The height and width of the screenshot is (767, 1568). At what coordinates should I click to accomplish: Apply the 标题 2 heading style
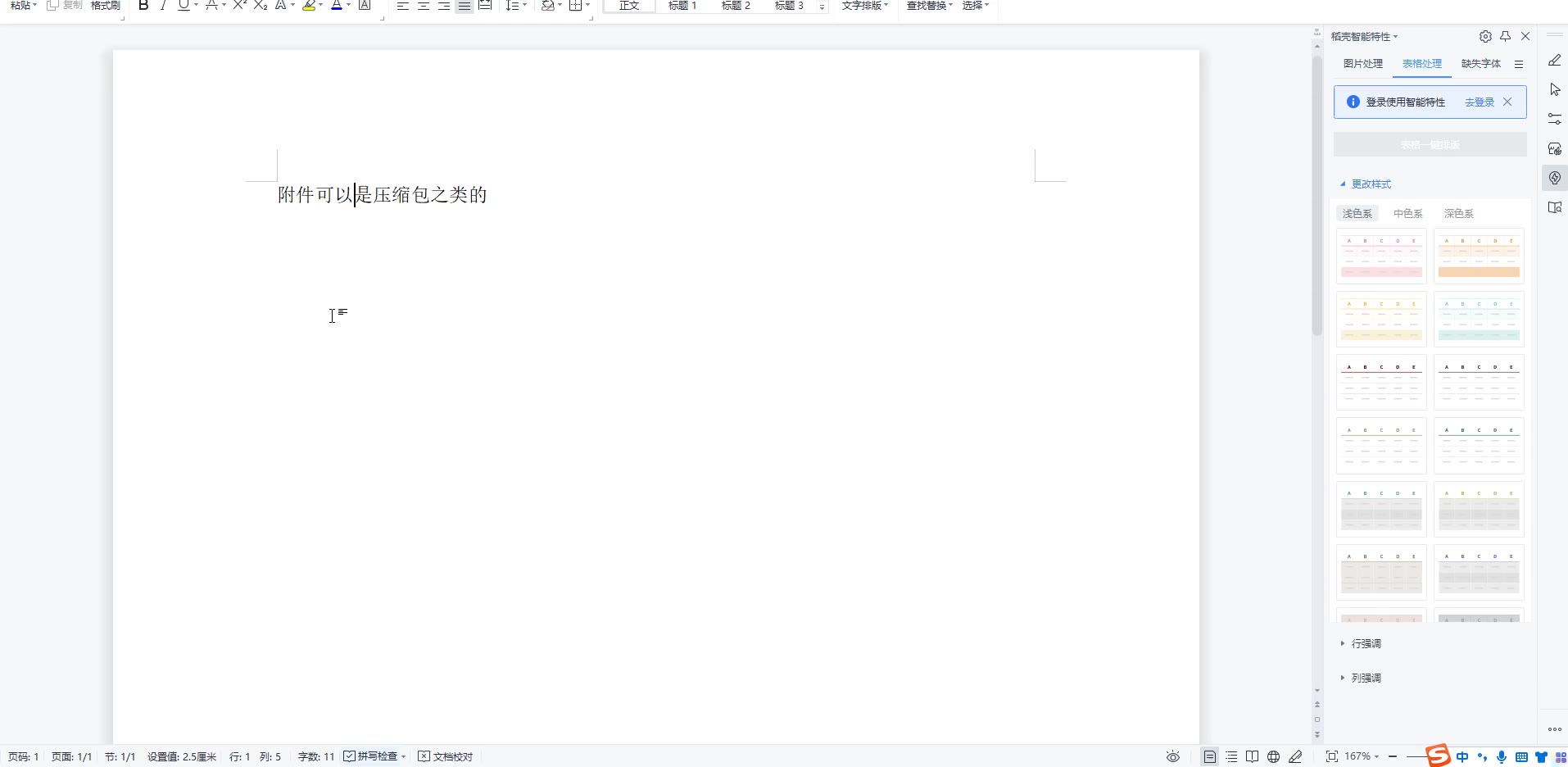click(736, 6)
